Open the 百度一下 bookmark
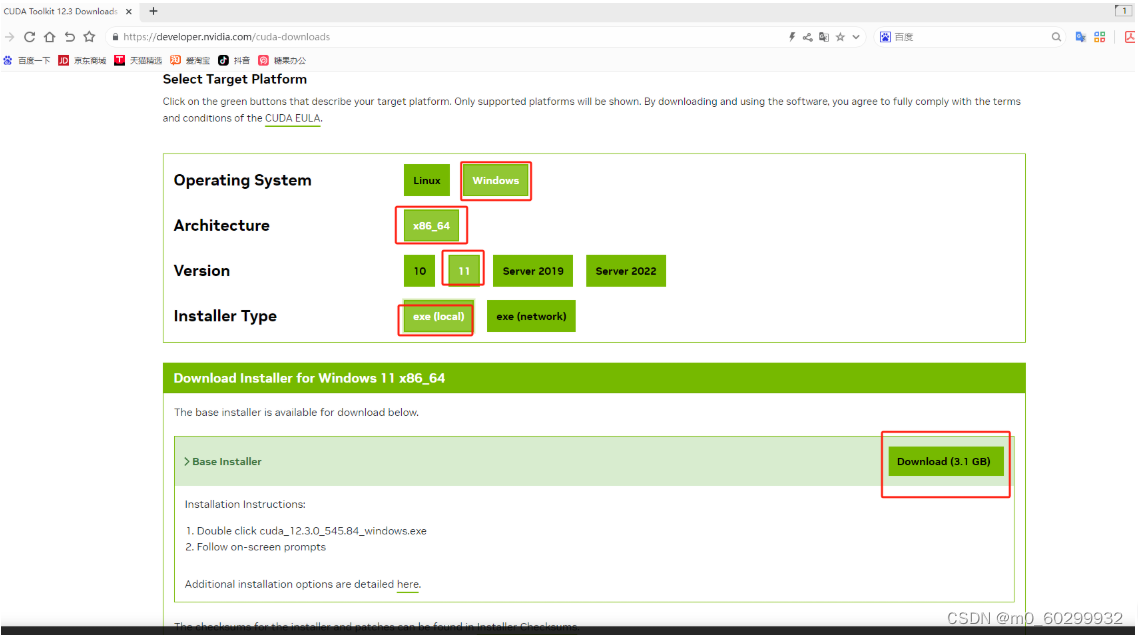Viewport: 1138px width, 636px height. (x=27, y=60)
